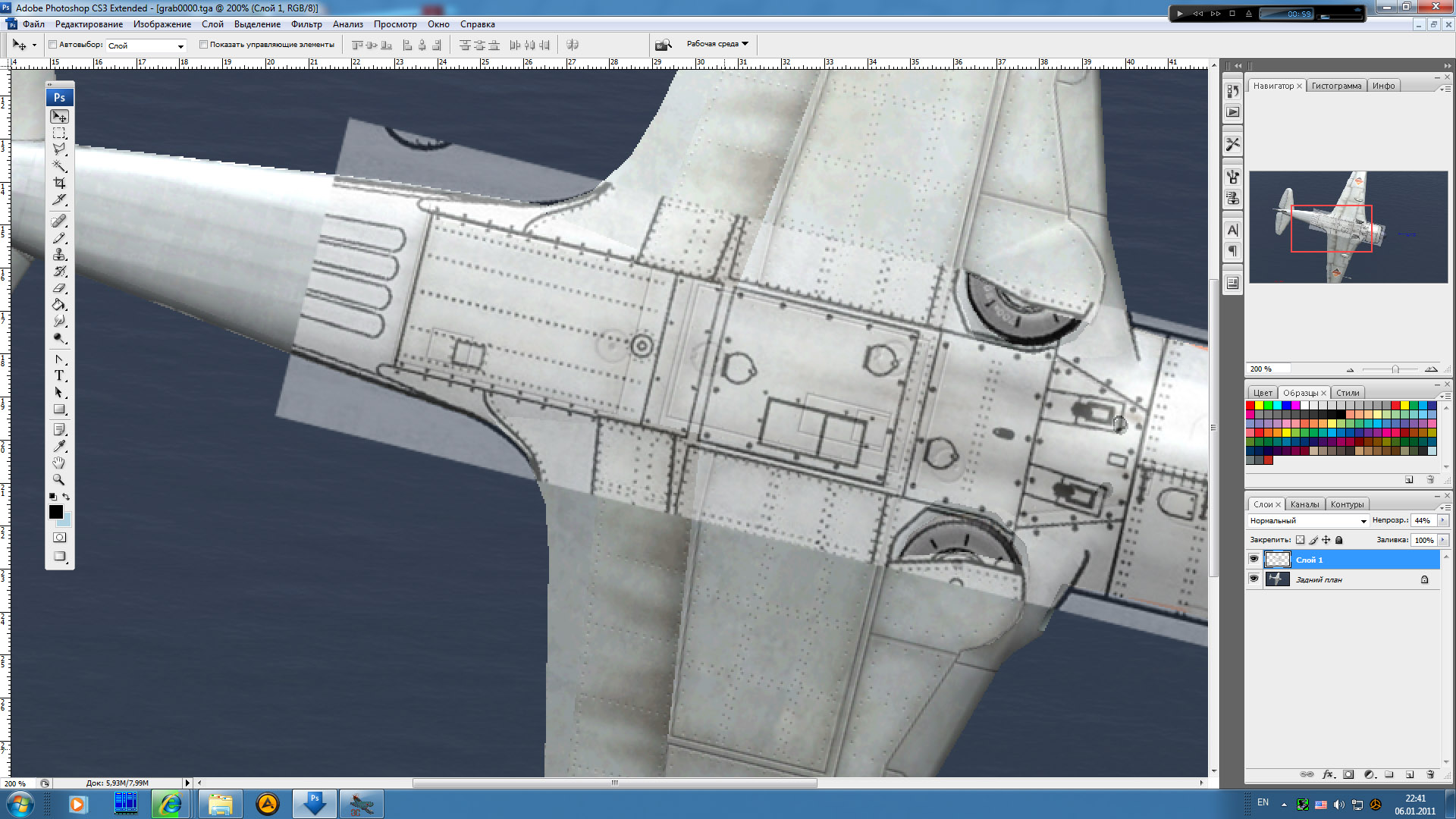
Task: Select the Crop tool
Action: click(59, 183)
